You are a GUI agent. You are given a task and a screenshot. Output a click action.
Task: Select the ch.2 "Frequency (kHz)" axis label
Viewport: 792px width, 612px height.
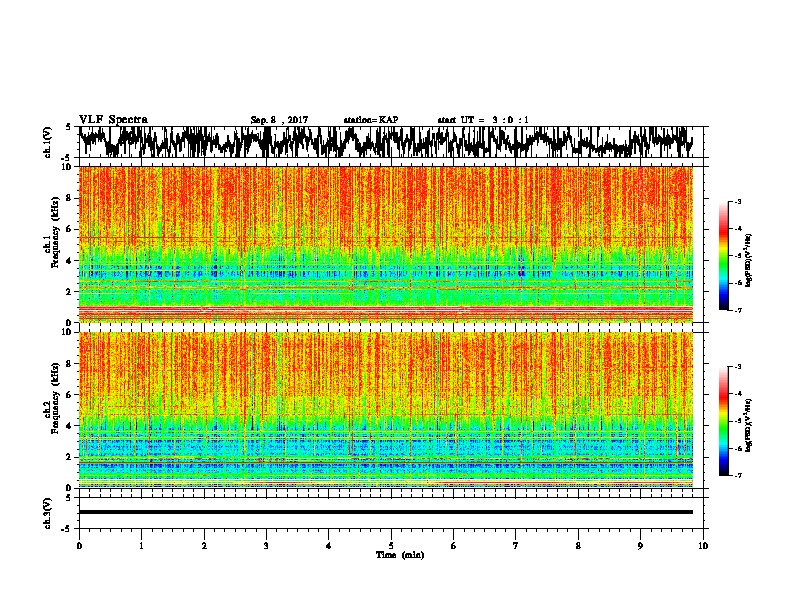55,398
